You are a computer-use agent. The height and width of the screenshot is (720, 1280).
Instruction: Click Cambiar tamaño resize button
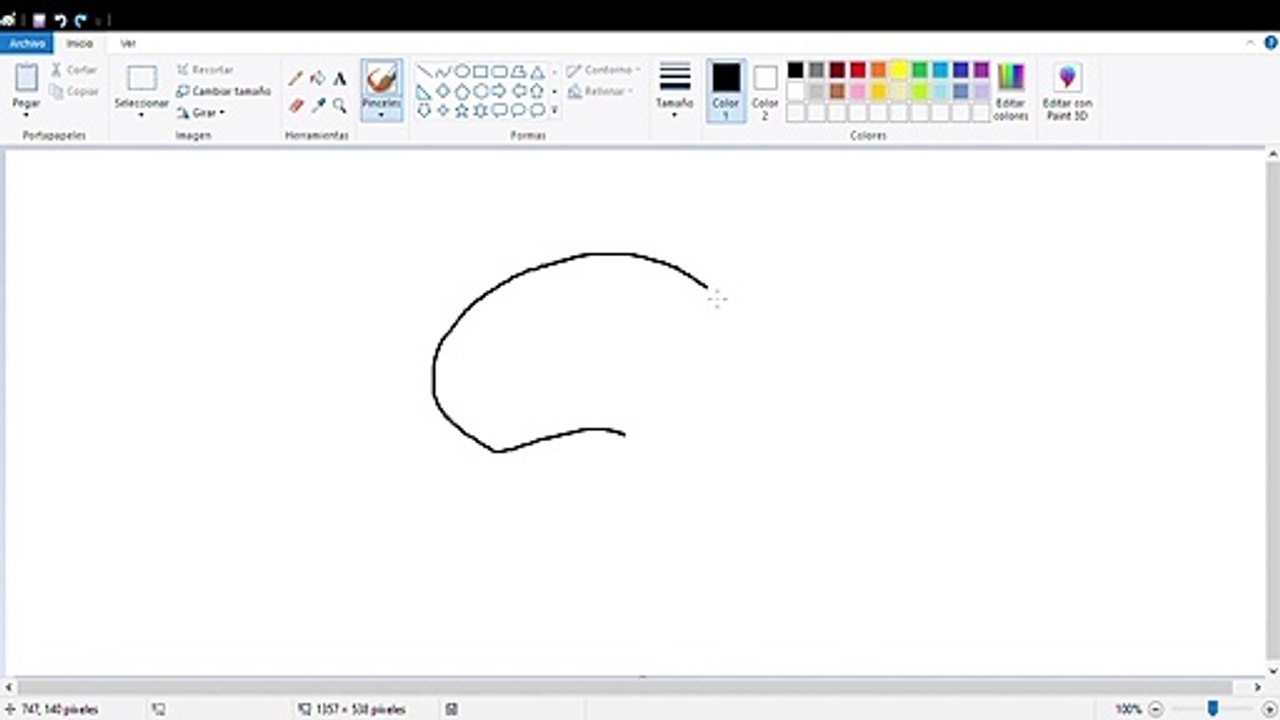[x=223, y=91]
